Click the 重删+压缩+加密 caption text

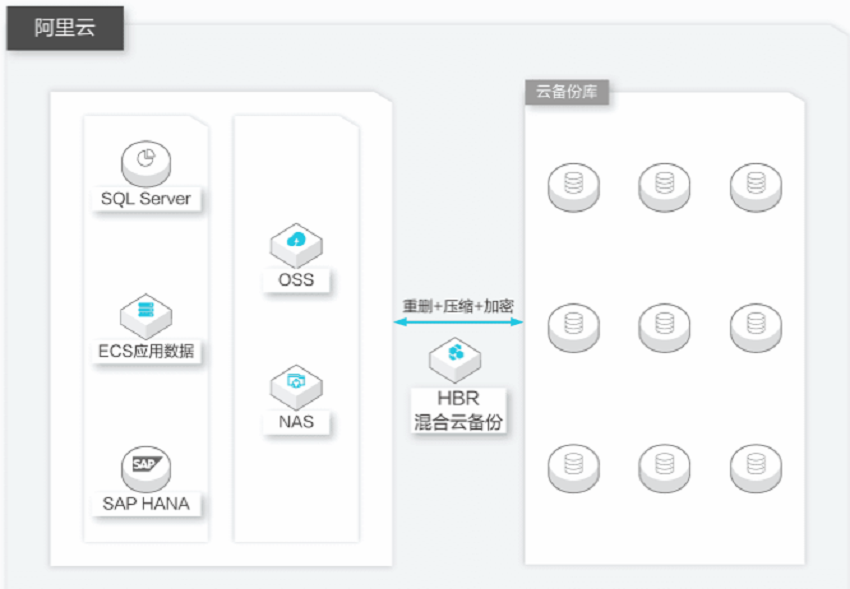[x=458, y=306]
